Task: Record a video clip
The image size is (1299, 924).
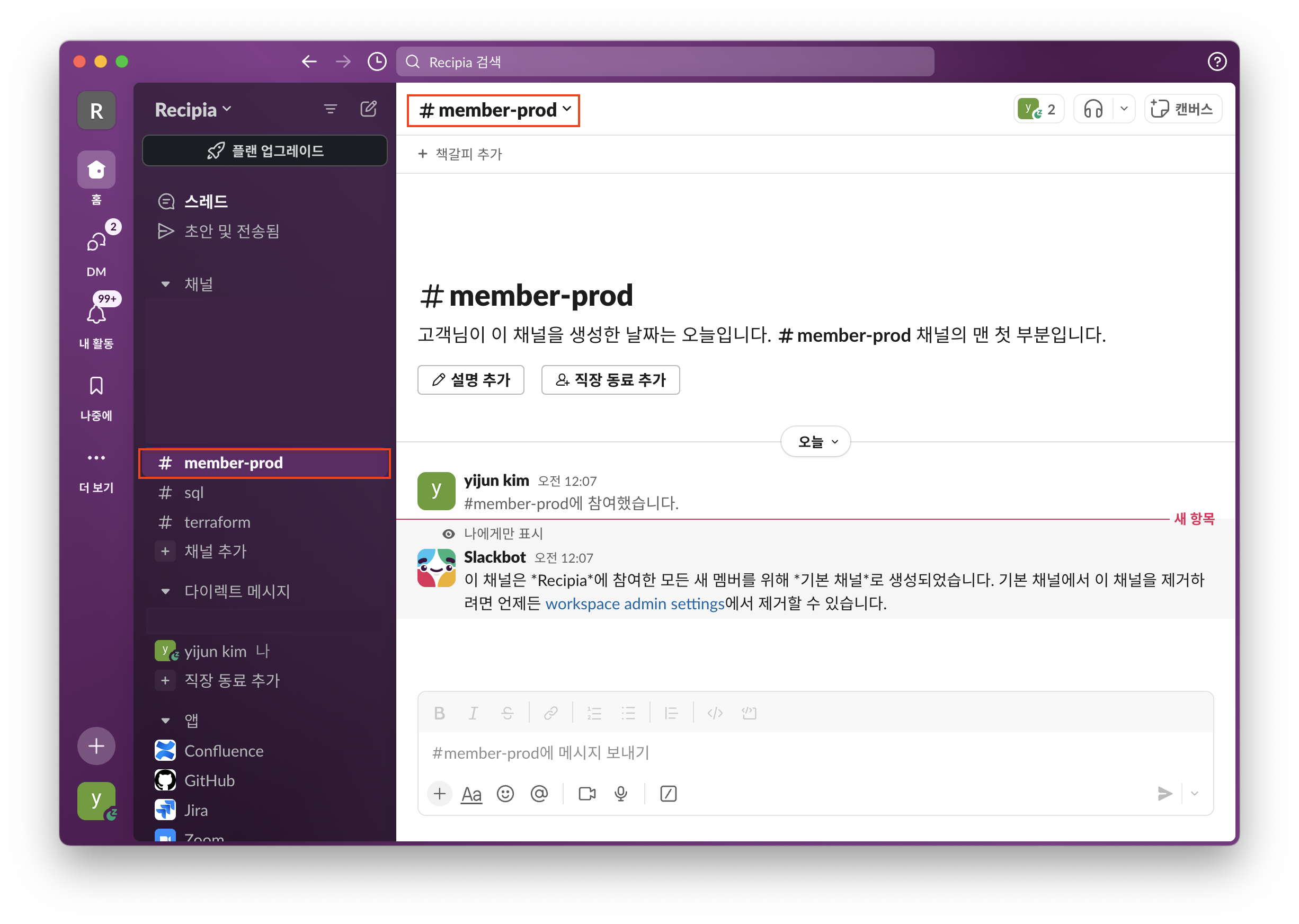Action: 586,794
